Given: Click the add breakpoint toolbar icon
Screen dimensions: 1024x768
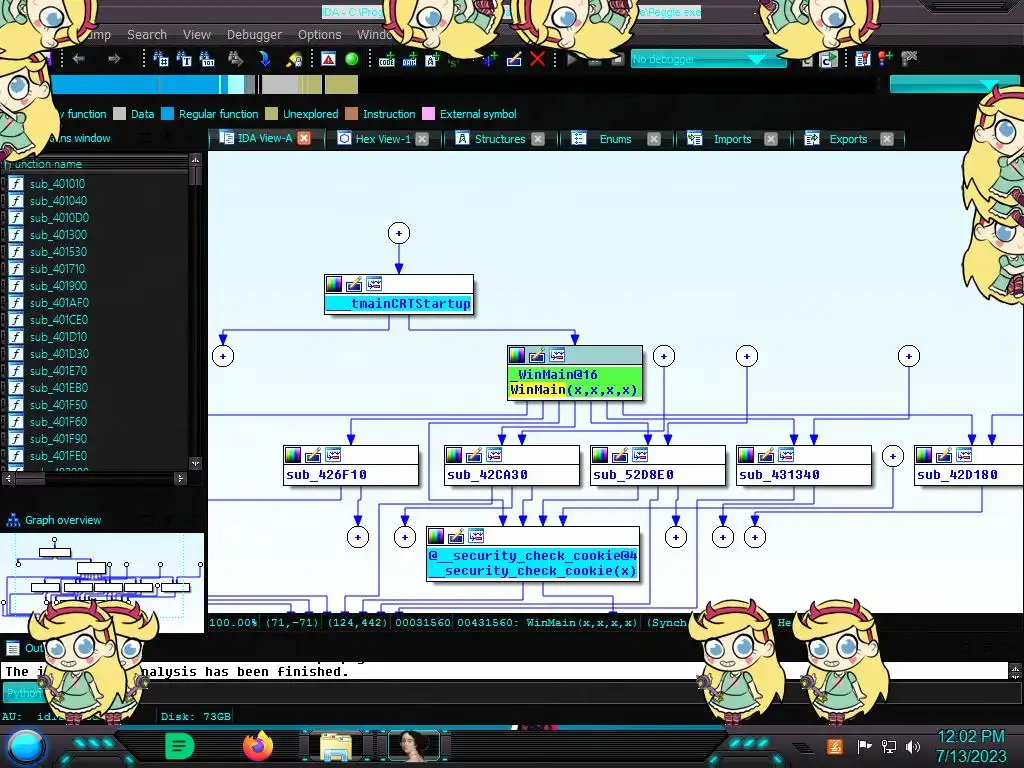Looking at the screenshot, I should click(886, 59).
